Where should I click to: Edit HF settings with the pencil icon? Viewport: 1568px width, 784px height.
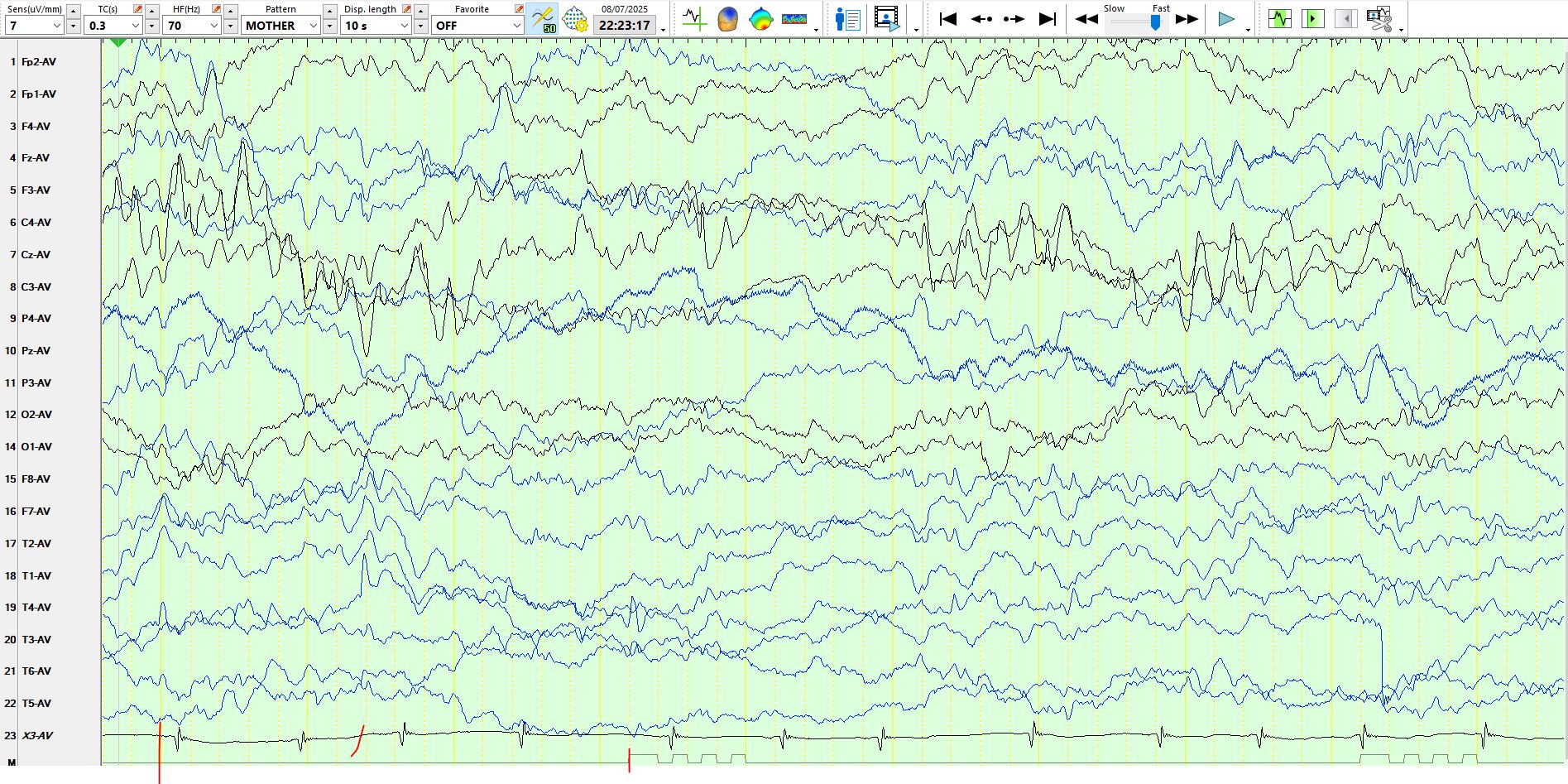point(216,9)
